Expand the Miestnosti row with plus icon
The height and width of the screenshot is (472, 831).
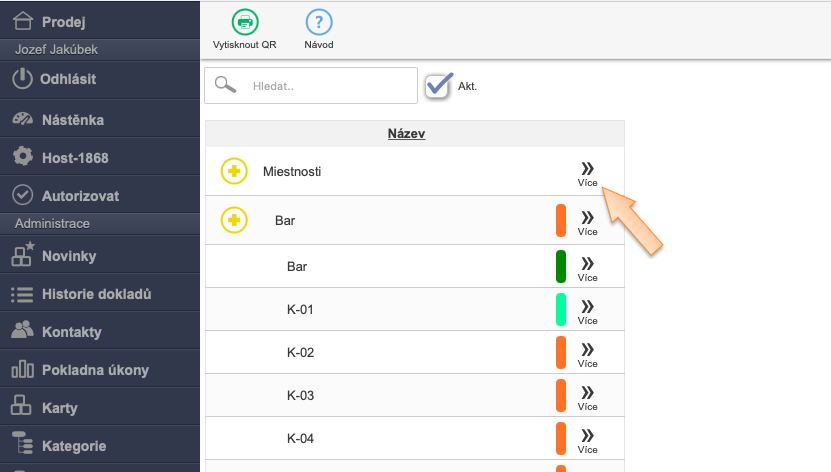[x=234, y=171]
